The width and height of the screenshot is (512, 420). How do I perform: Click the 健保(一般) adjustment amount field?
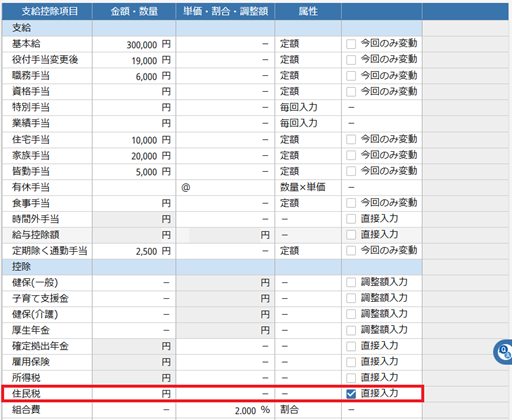tap(225, 283)
